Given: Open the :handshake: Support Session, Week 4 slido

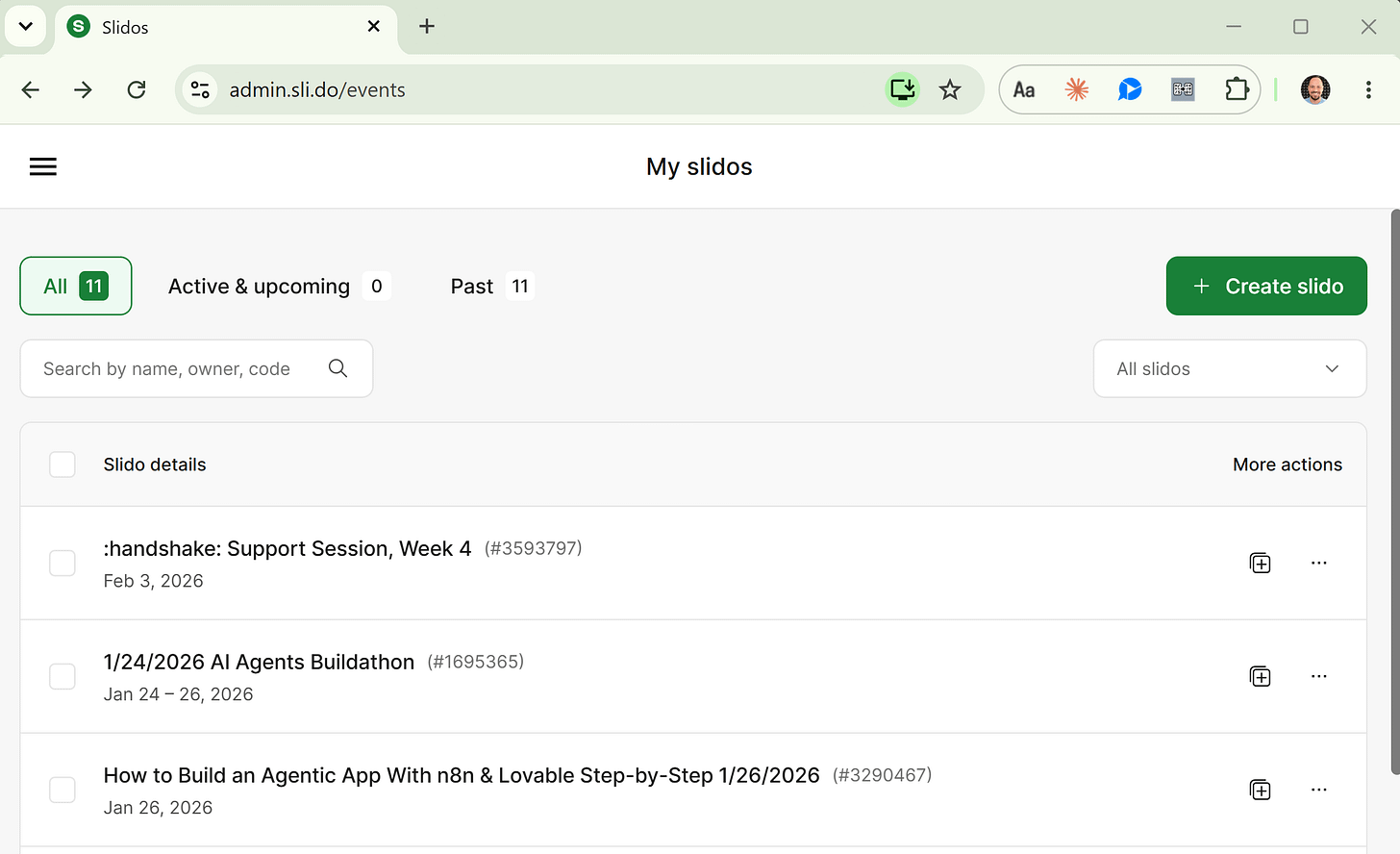Looking at the screenshot, I should click(287, 548).
